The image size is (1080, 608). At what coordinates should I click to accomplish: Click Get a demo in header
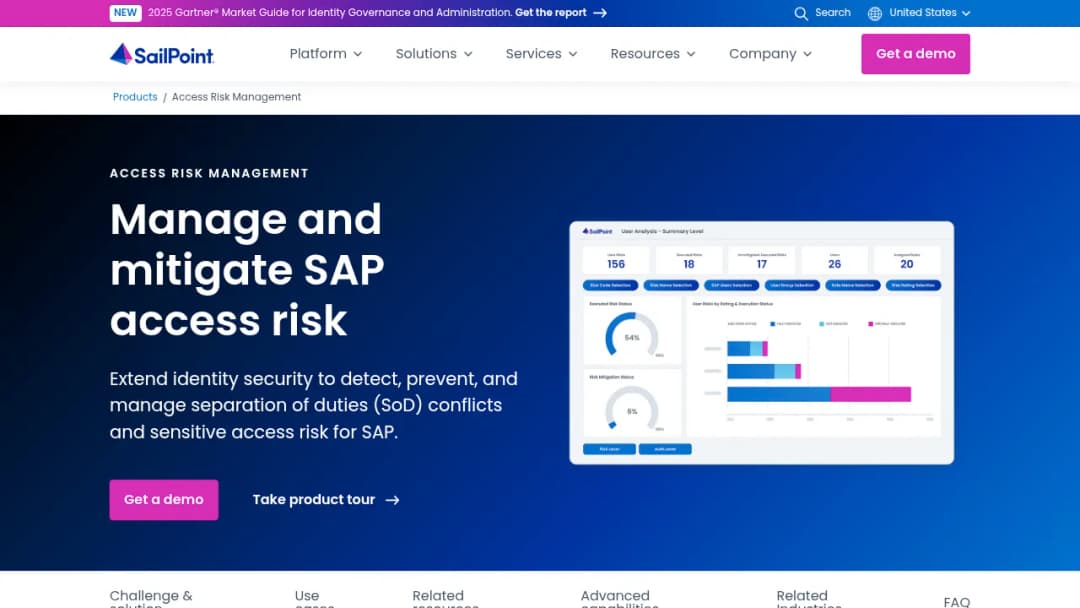click(x=915, y=54)
